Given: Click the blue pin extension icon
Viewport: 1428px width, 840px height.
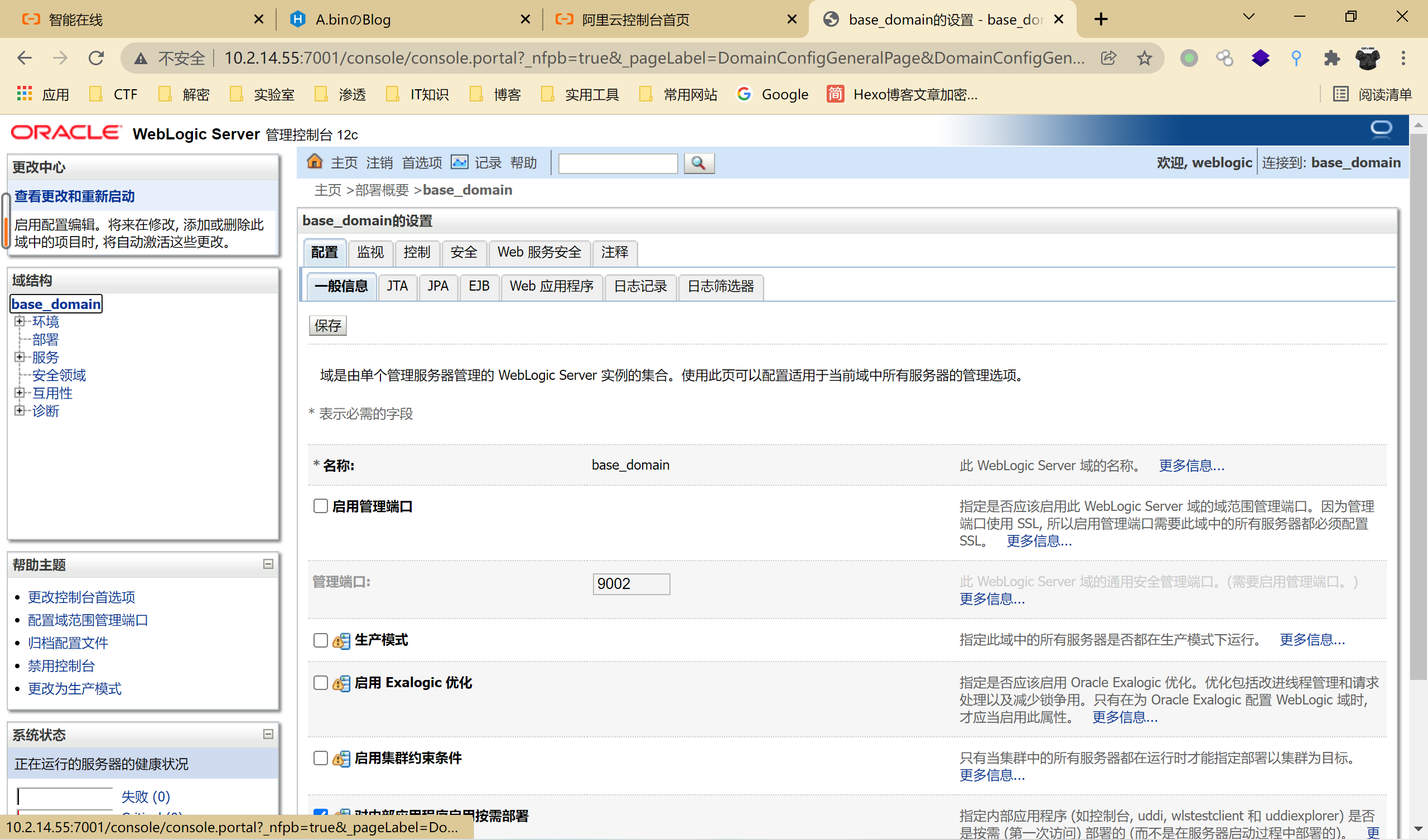Looking at the screenshot, I should (1296, 58).
